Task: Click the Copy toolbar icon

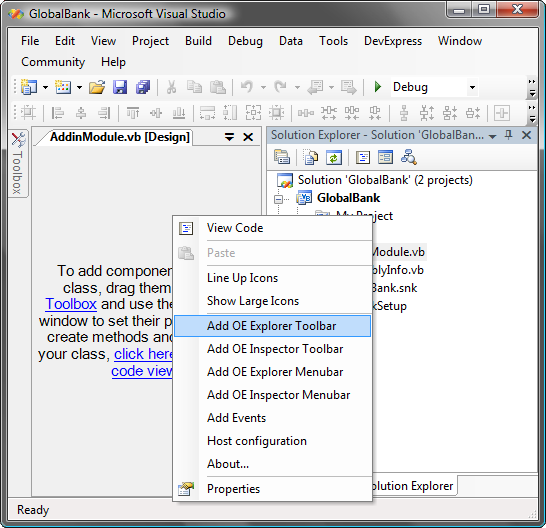Action: click(194, 87)
